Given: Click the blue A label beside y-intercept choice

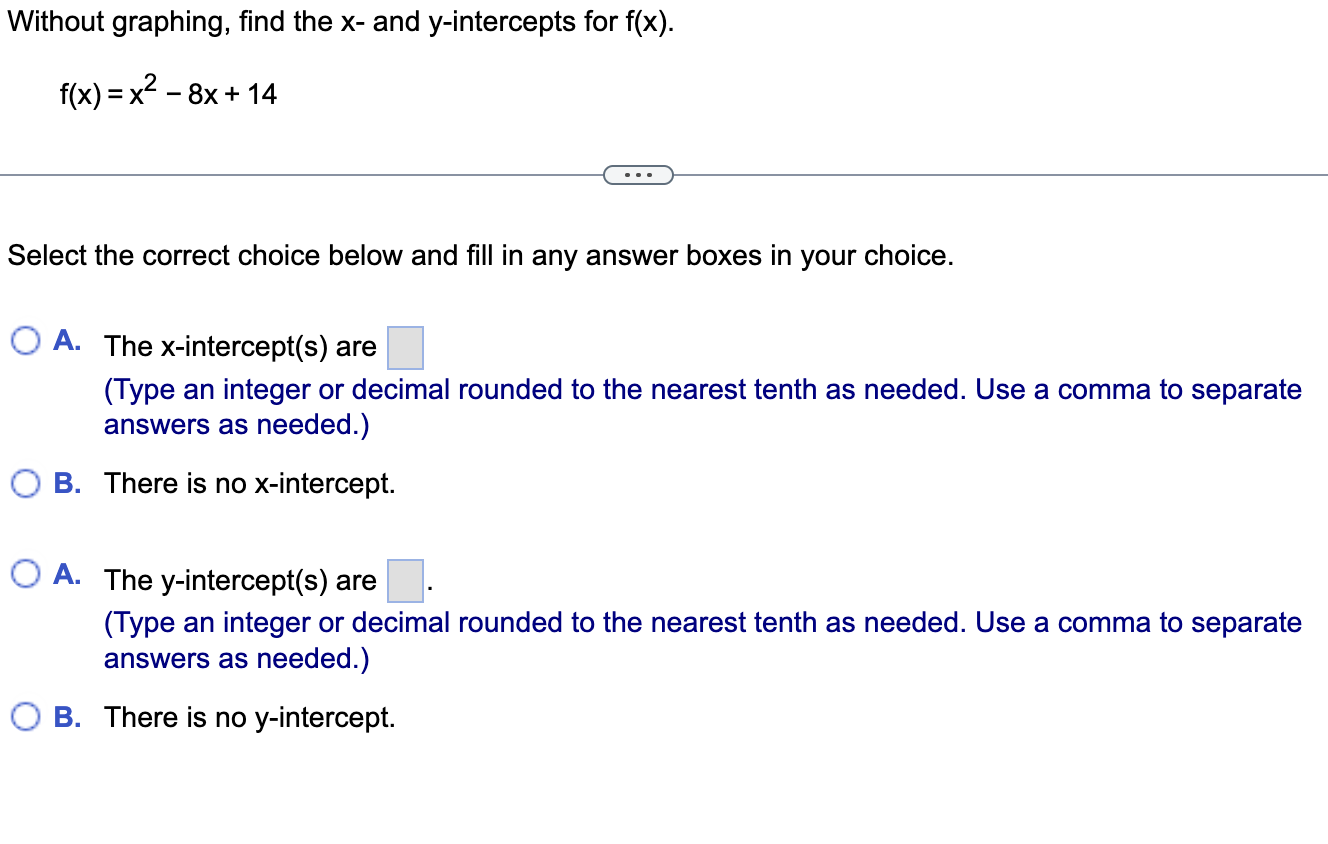Looking at the screenshot, I should [x=65, y=573].
